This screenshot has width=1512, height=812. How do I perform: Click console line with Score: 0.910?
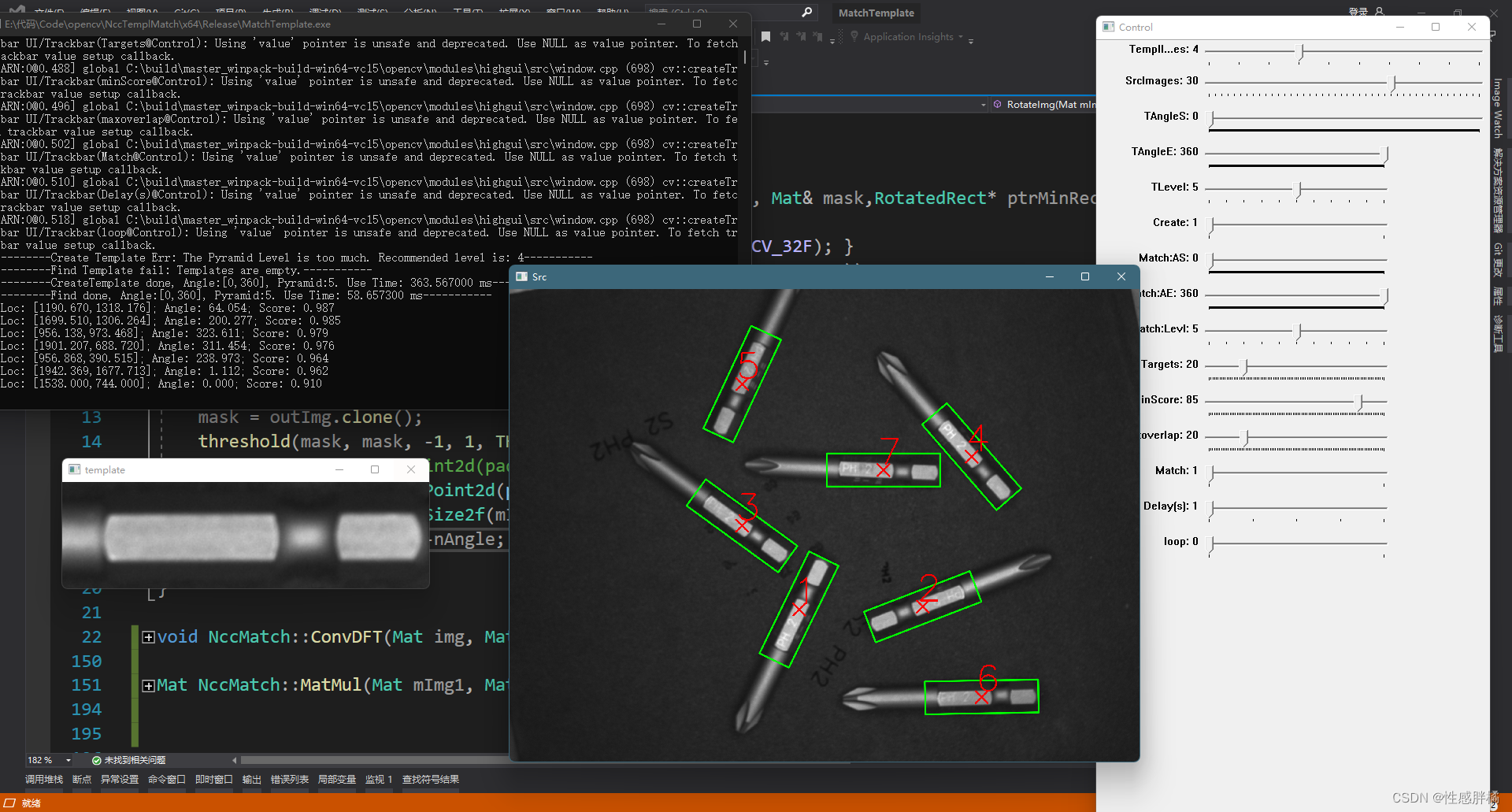[x=161, y=384]
